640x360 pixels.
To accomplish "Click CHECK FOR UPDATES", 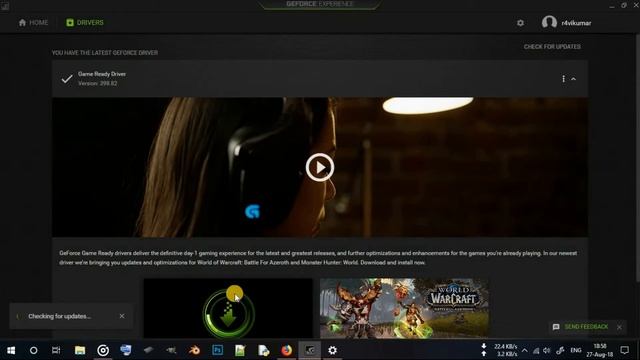I will click(x=552, y=47).
